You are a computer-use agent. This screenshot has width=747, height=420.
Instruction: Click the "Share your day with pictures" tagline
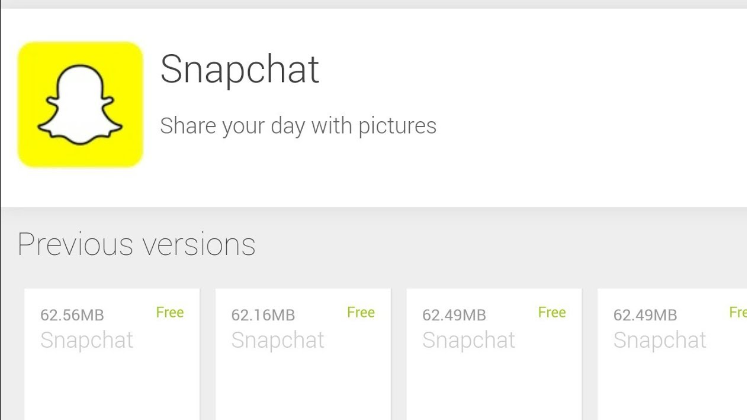(x=298, y=127)
